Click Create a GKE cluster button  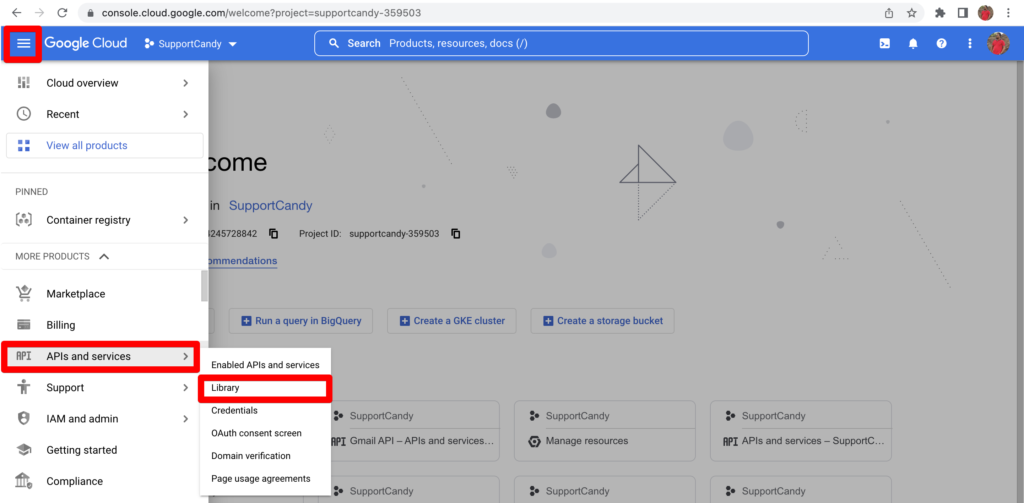(x=452, y=321)
